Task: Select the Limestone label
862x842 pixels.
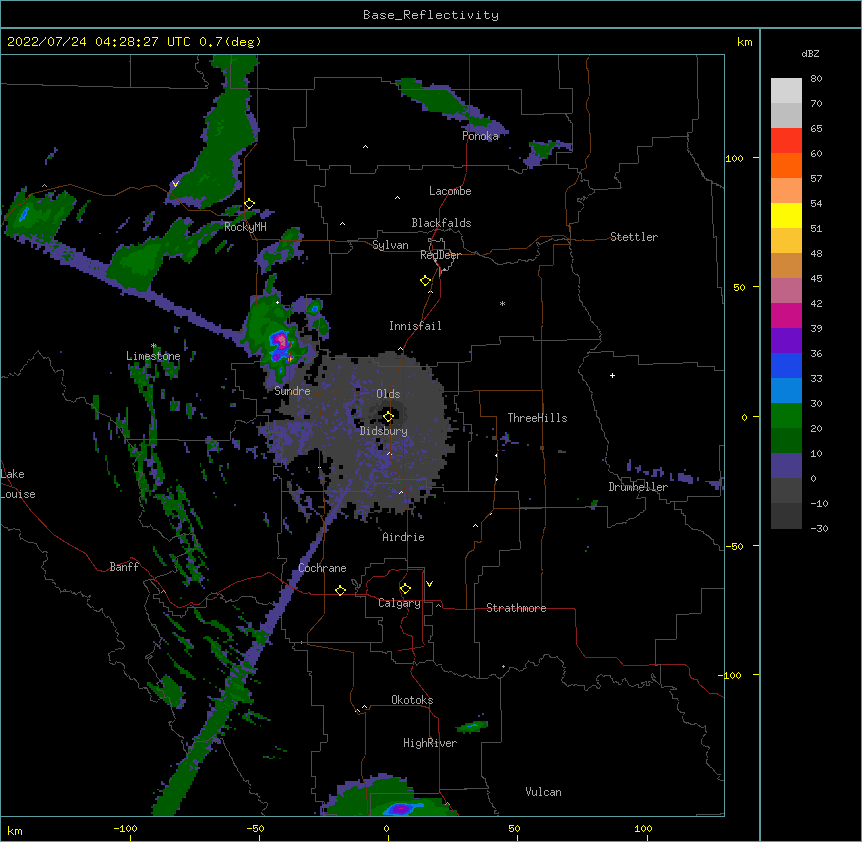Action: click(153, 356)
